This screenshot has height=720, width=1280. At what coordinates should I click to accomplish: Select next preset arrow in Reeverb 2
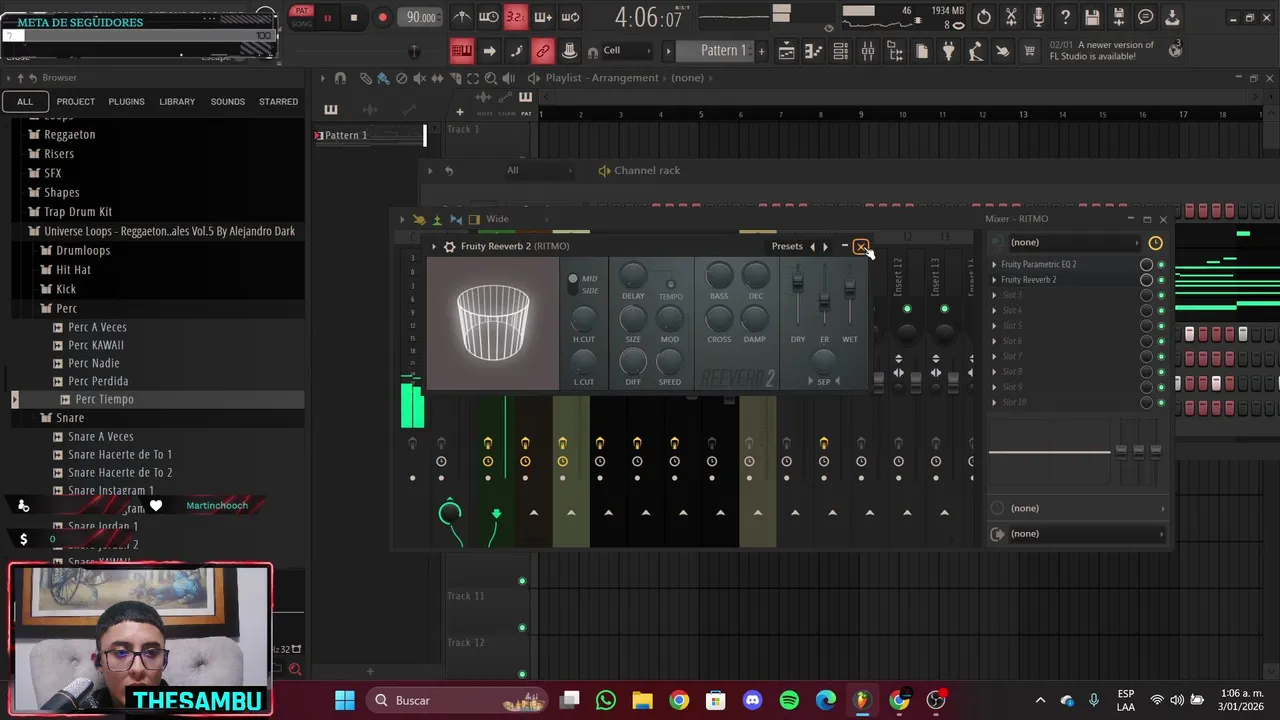(825, 246)
